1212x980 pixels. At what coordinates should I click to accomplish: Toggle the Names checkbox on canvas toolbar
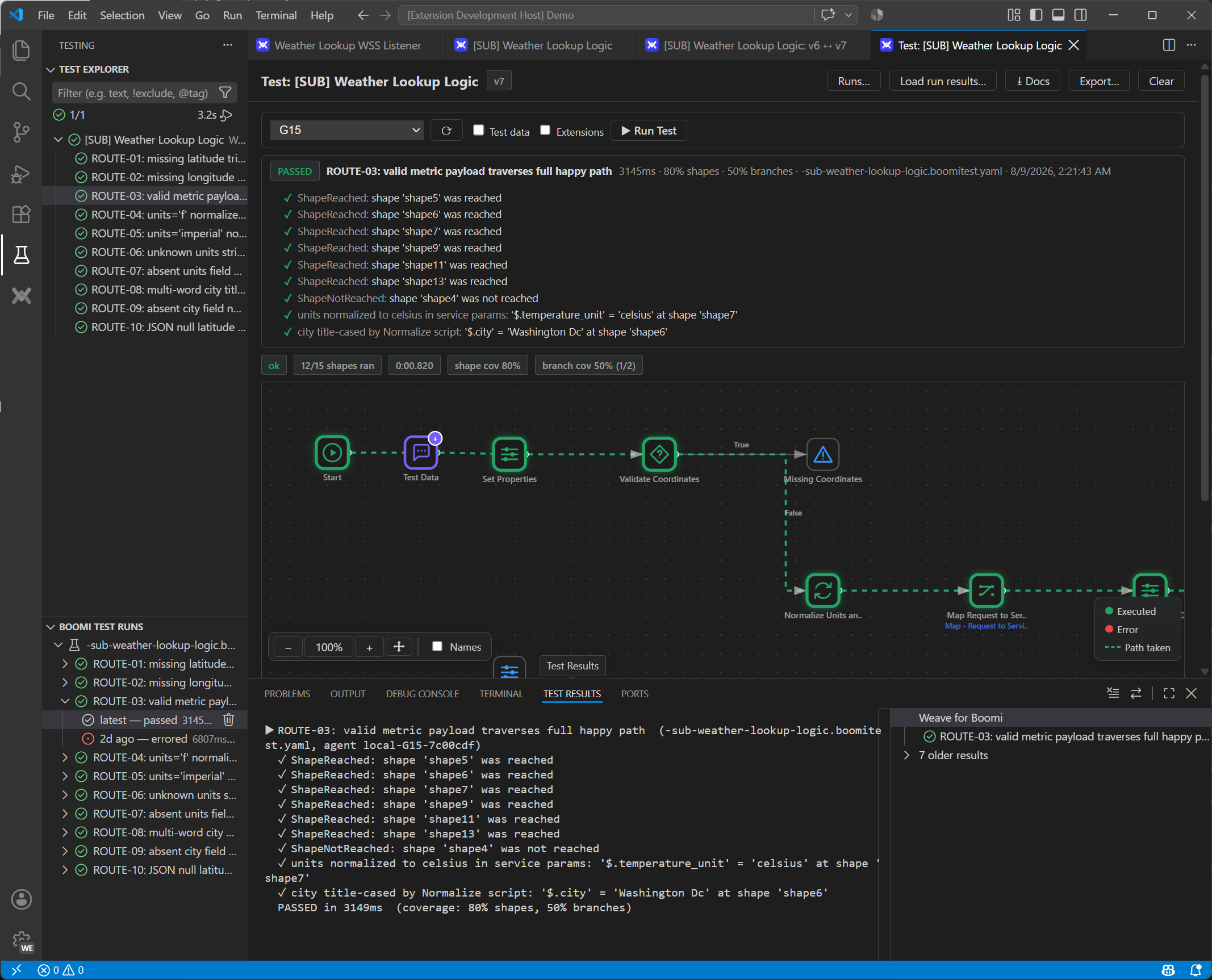(x=437, y=646)
